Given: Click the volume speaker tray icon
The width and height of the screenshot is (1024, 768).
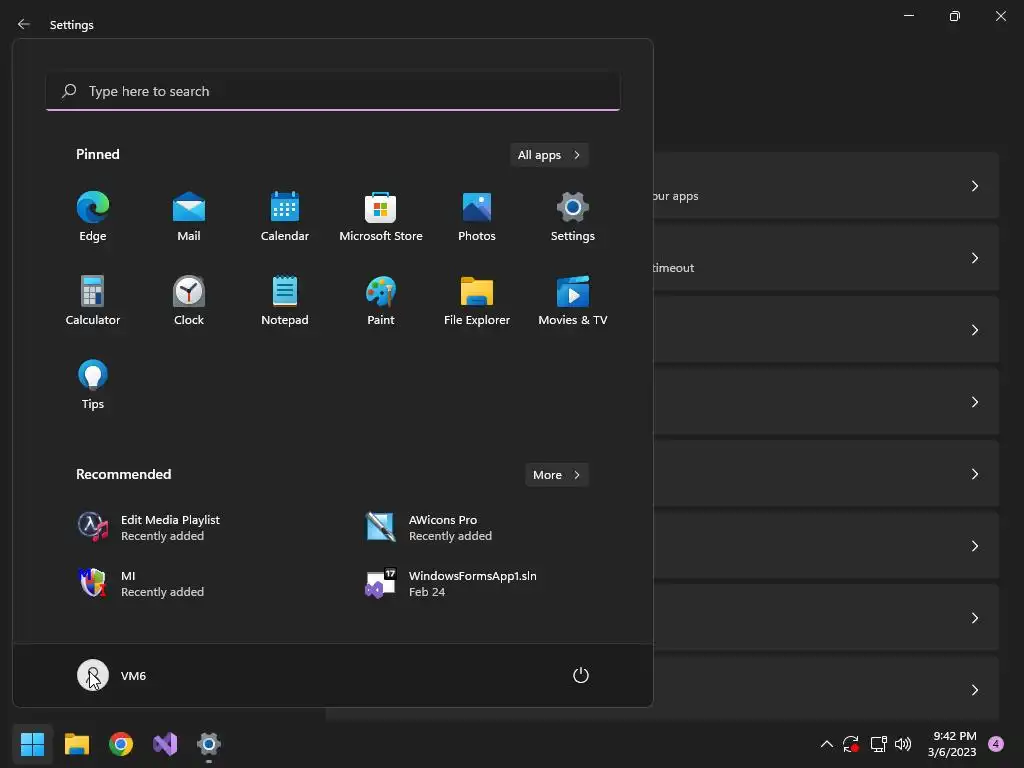Looking at the screenshot, I should pyautogui.click(x=903, y=744).
